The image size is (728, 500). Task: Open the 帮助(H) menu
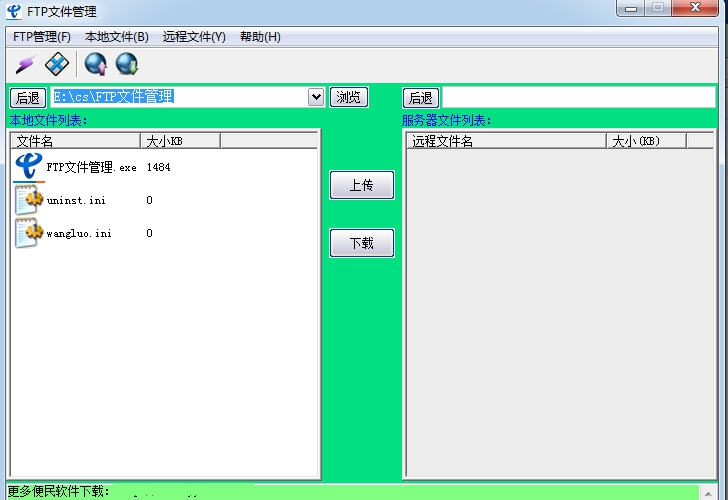260,37
